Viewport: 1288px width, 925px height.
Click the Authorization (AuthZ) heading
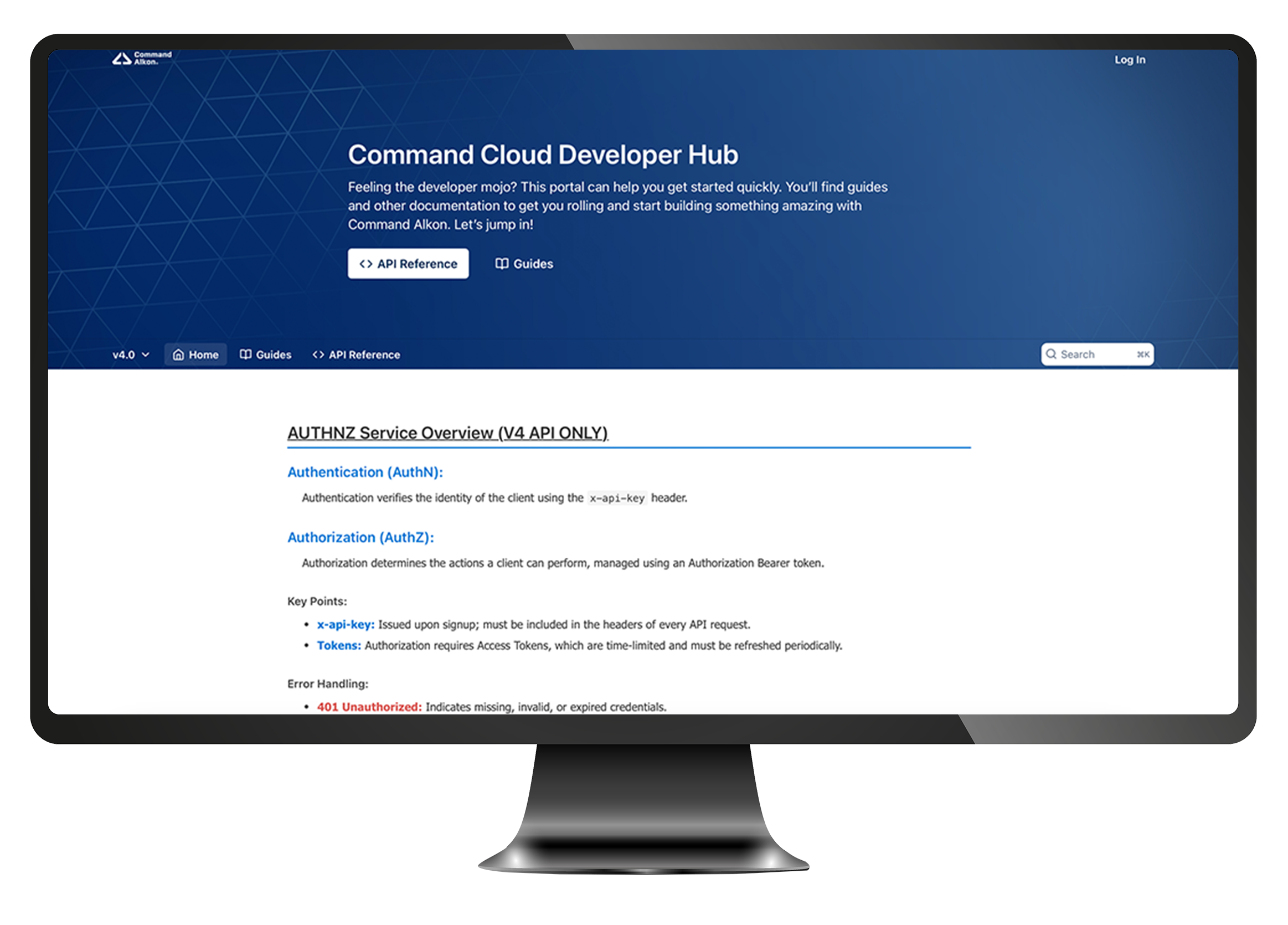point(360,537)
